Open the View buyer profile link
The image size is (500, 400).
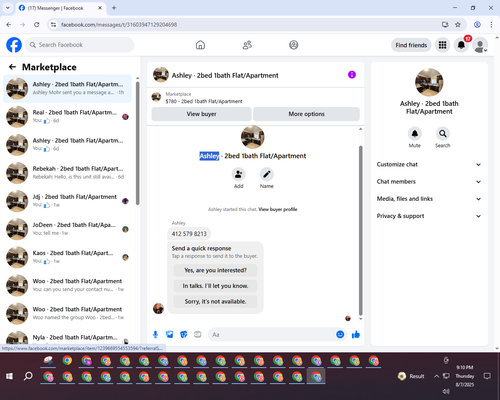[278, 209]
